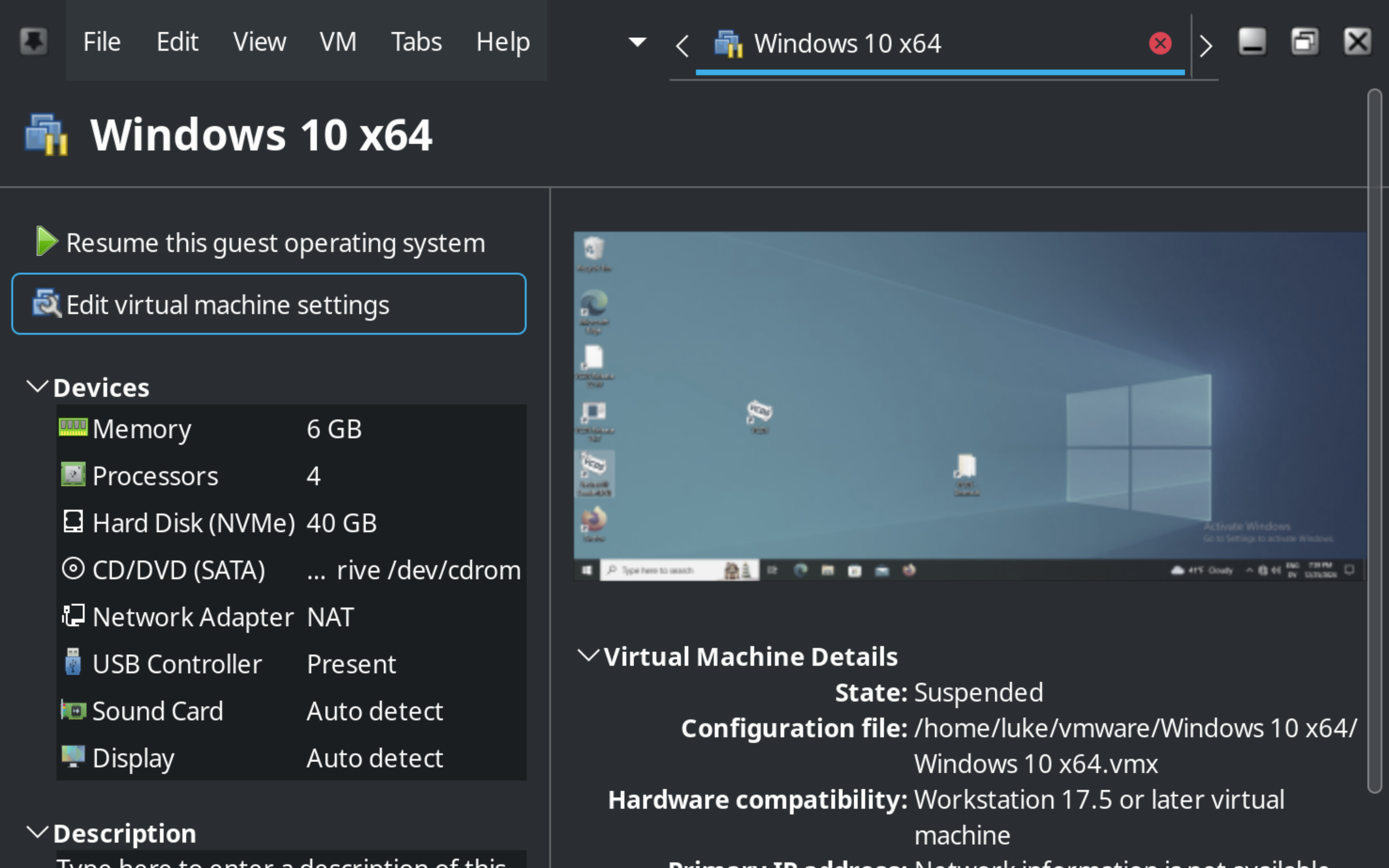Select the CD/DVD (SATA) row
The width and height of the screenshot is (1389, 868).
(x=291, y=570)
